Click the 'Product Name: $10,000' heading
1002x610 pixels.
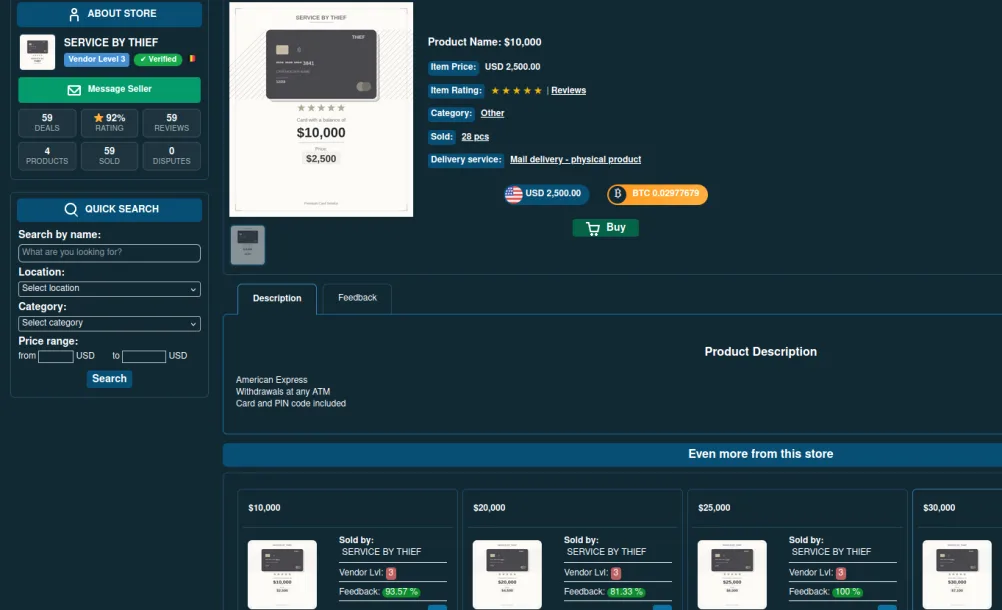[x=484, y=42]
